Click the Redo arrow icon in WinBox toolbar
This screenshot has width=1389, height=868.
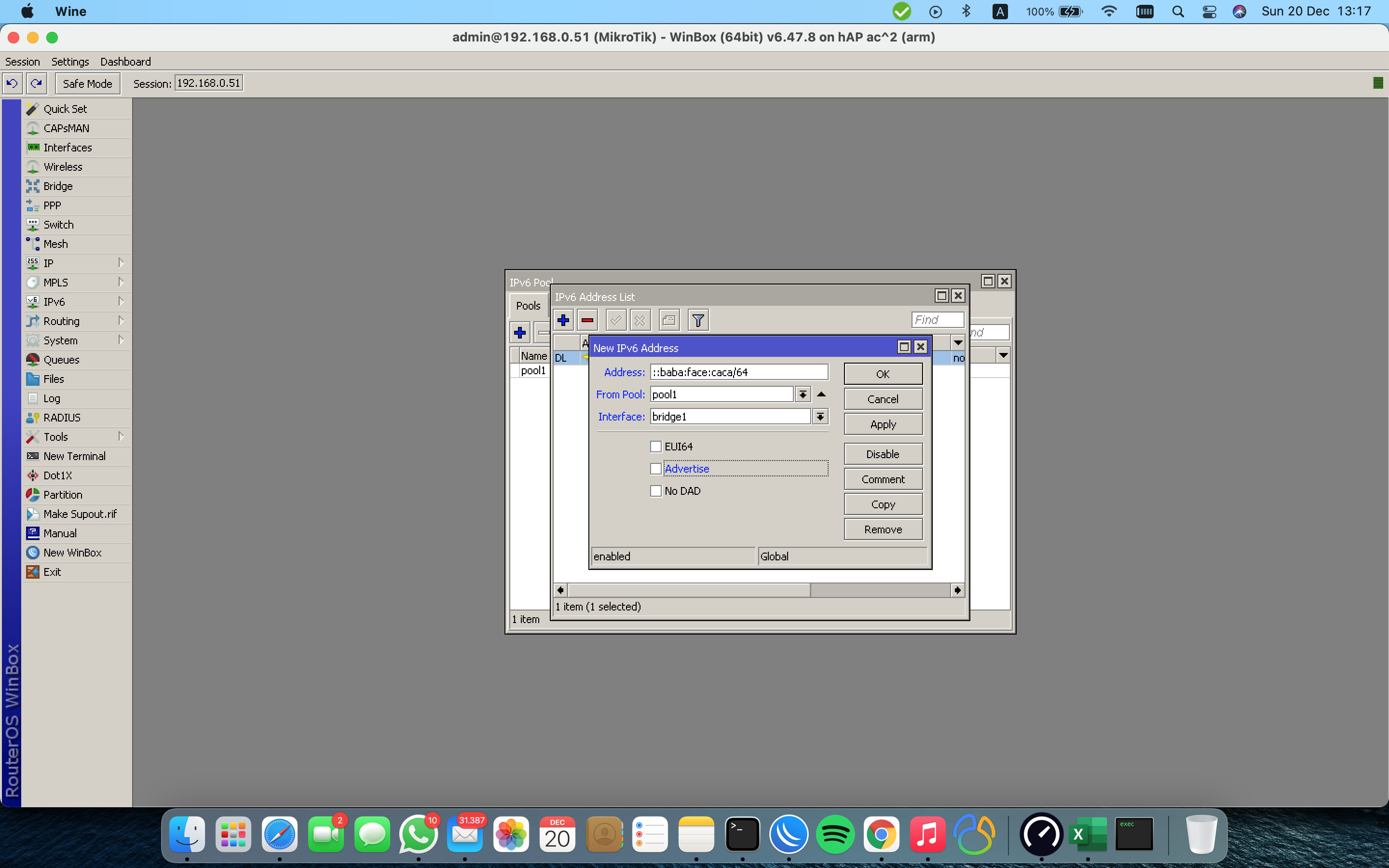[x=36, y=83]
